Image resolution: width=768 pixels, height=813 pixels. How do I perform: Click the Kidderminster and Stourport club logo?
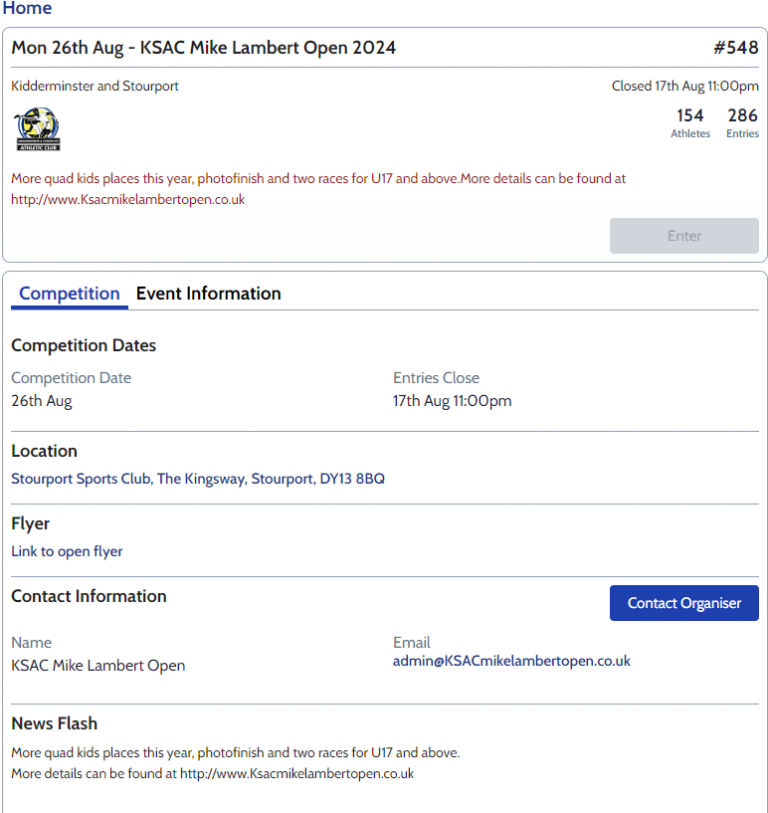click(x=37, y=130)
